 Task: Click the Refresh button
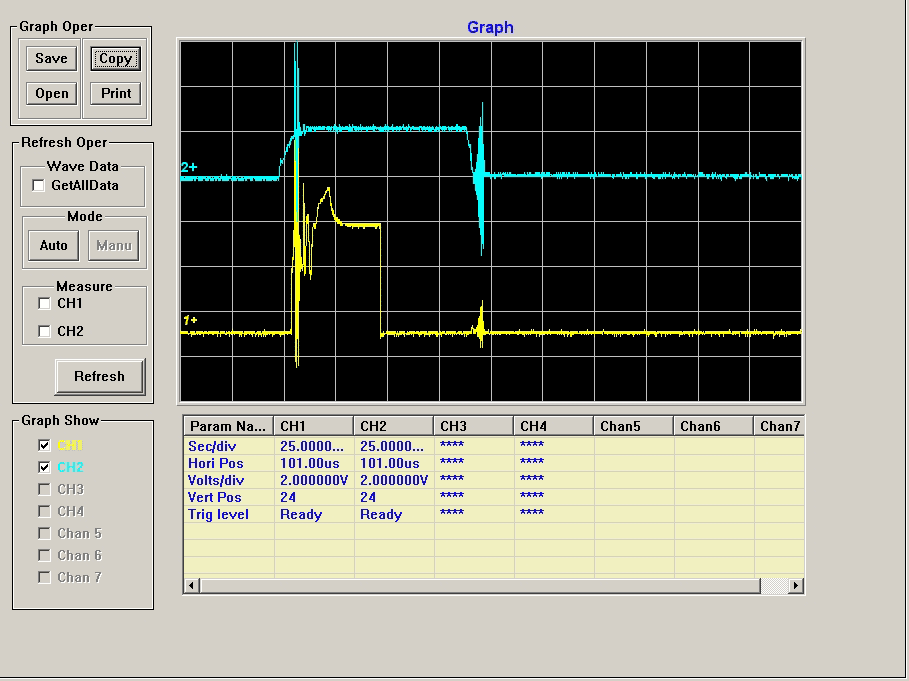point(100,376)
